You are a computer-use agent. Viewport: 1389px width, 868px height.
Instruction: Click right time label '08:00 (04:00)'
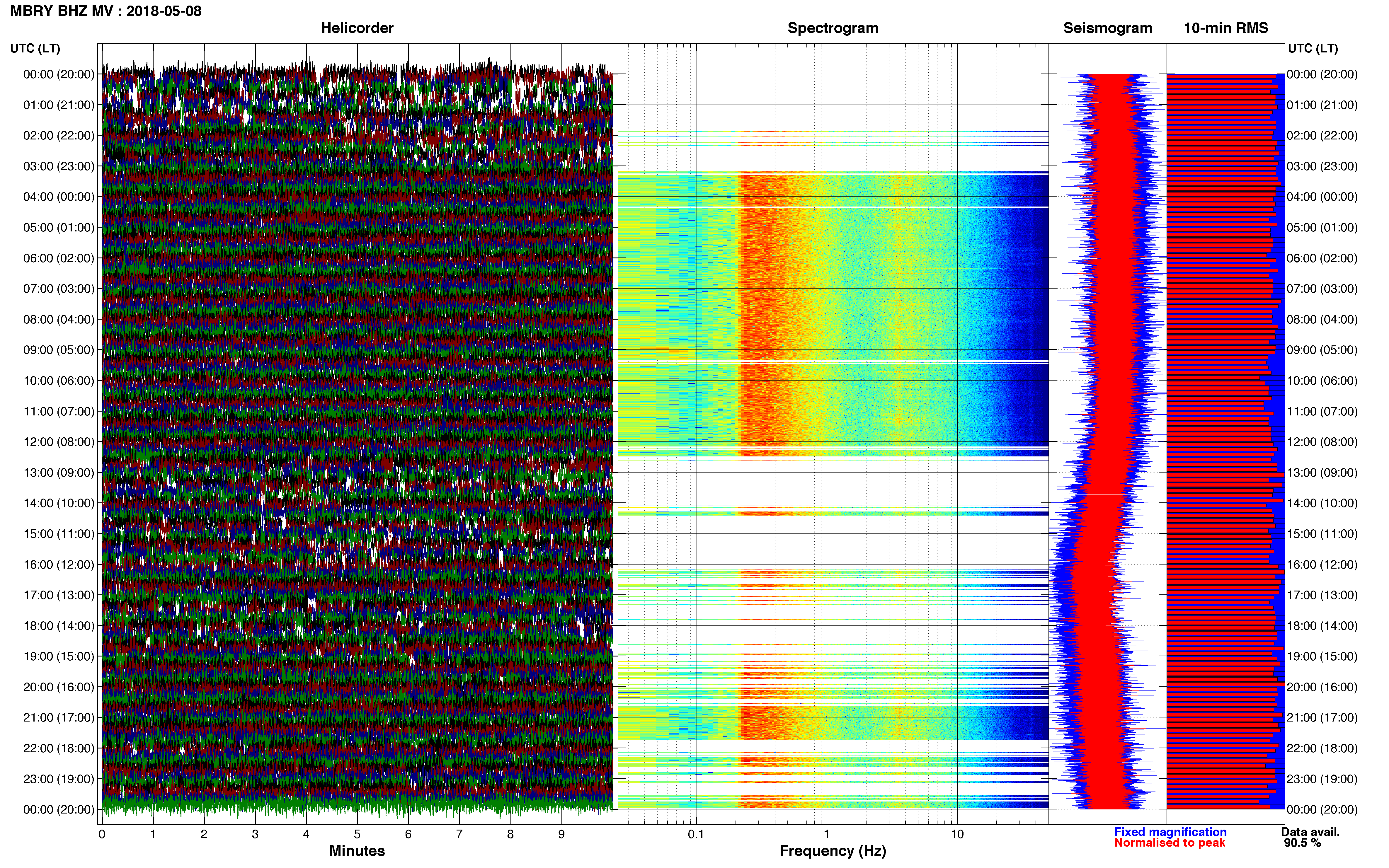click(1322, 319)
